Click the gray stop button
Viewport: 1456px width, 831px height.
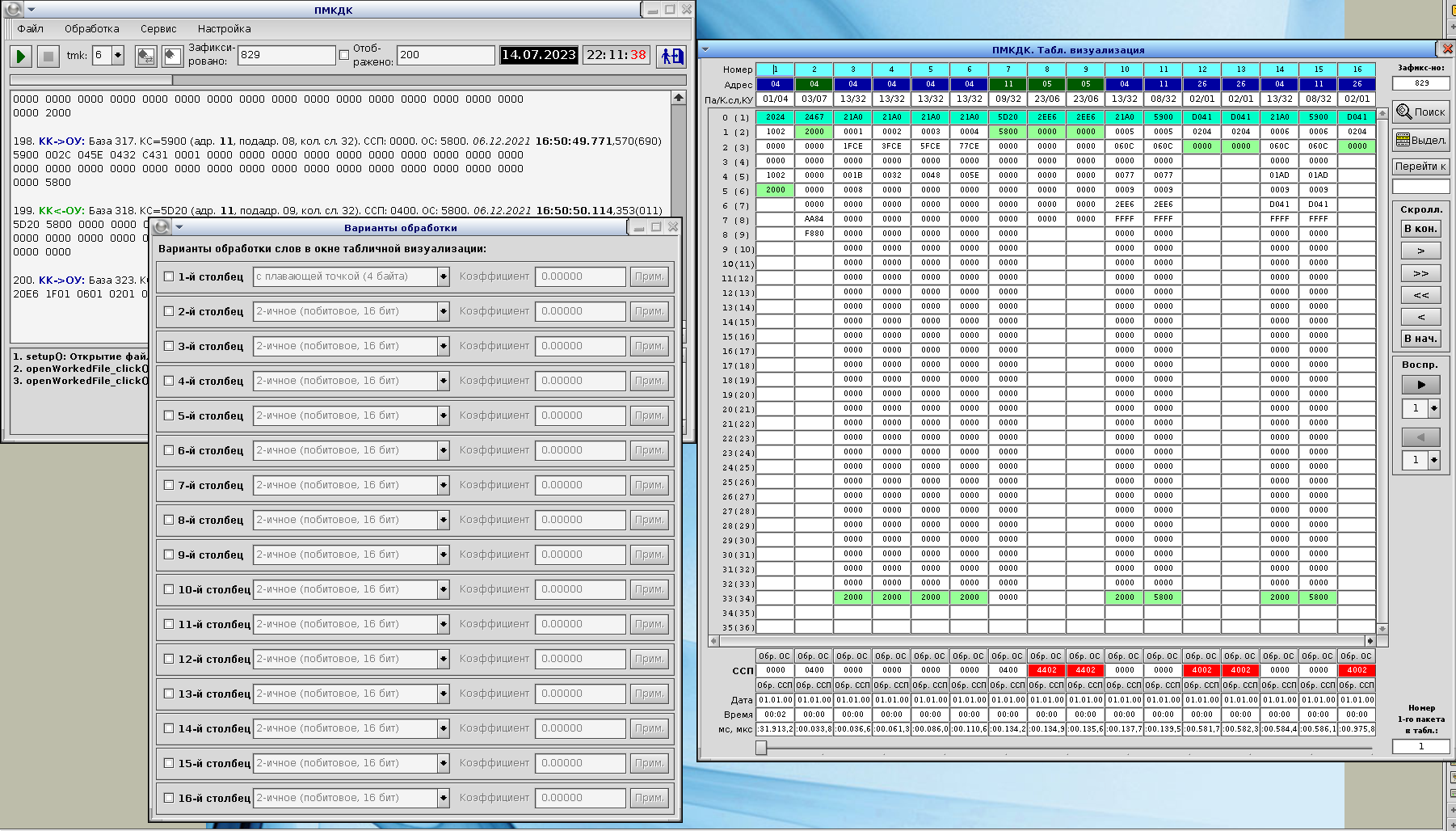[x=48, y=57]
